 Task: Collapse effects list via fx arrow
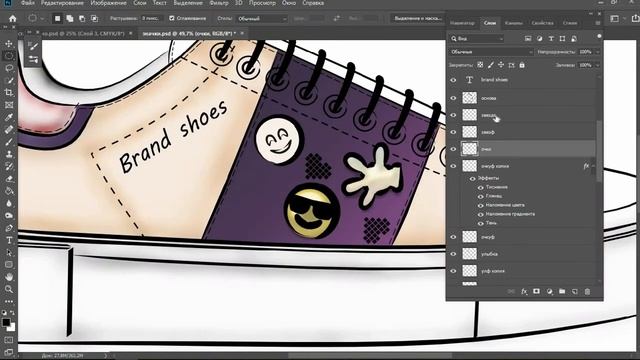click(x=594, y=166)
